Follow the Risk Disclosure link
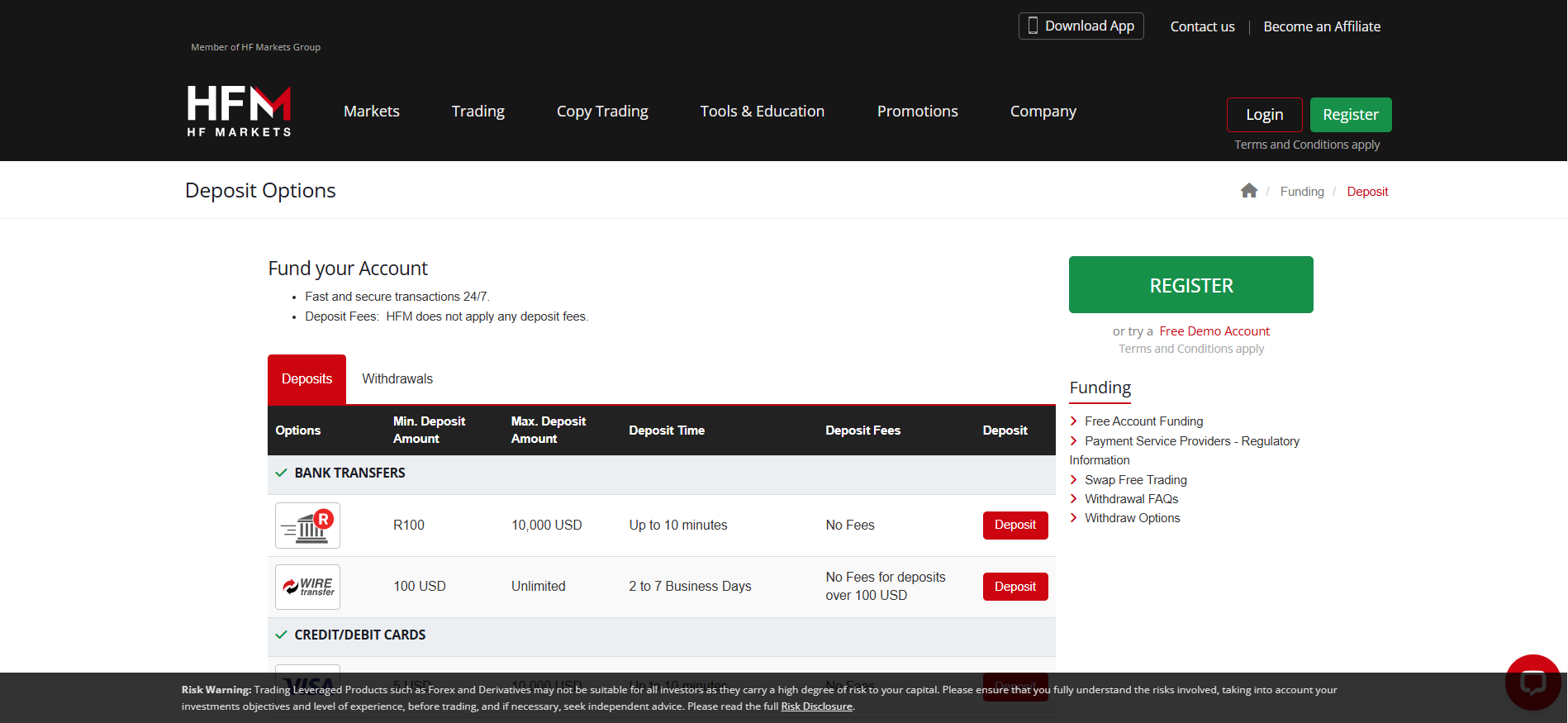This screenshot has height=723, width=1568. [x=816, y=706]
